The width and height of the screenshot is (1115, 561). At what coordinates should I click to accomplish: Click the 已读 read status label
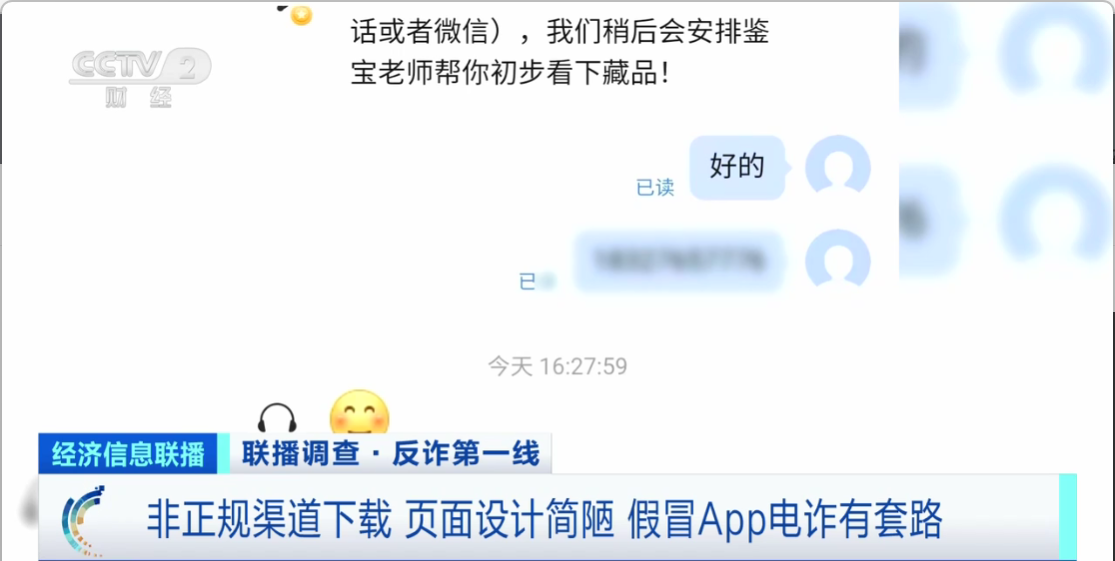click(654, 188)
